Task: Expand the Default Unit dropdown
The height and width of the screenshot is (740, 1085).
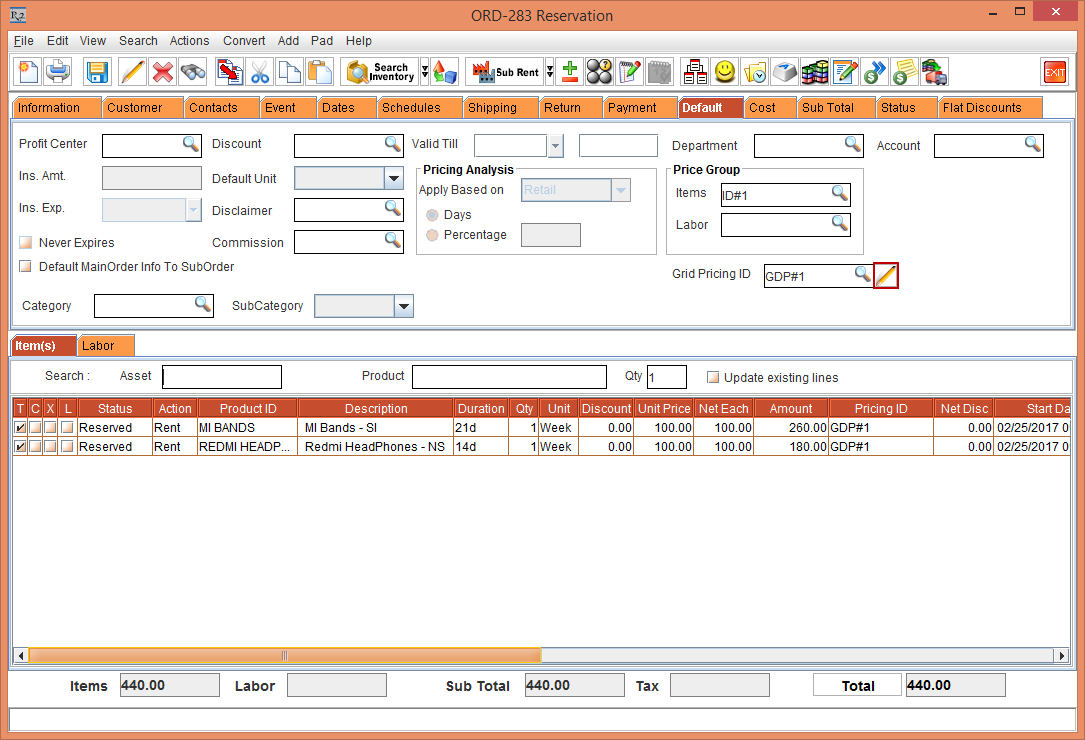Action: [393, 179]
